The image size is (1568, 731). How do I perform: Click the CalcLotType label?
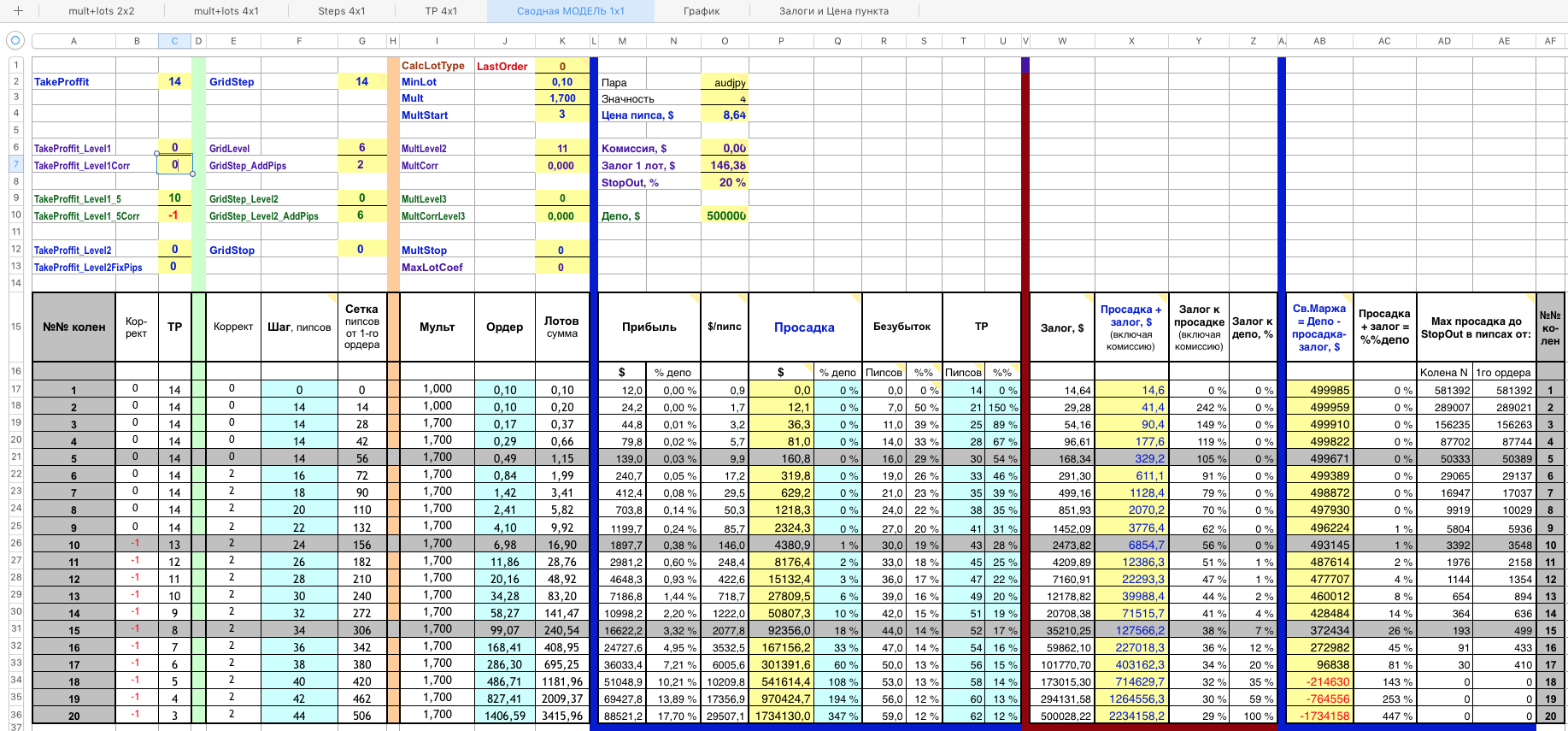coord(433,66)
